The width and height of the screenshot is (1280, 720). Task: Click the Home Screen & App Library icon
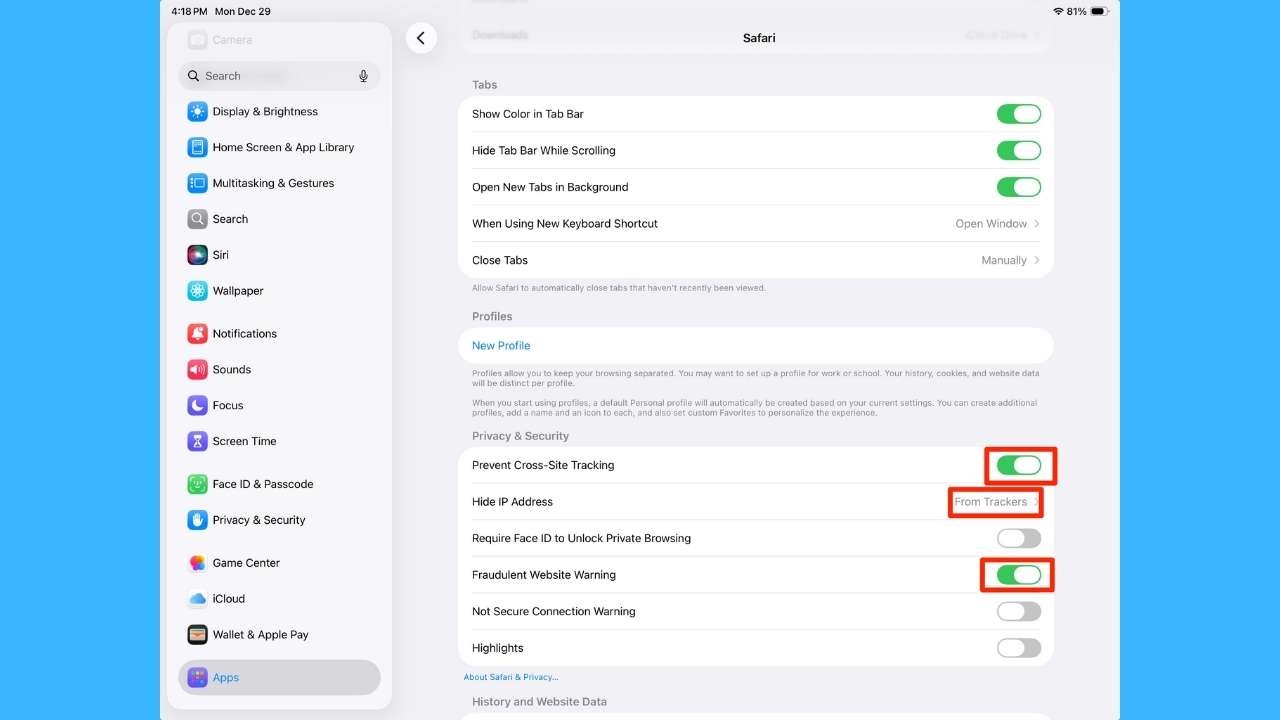(x=197, y=148)
